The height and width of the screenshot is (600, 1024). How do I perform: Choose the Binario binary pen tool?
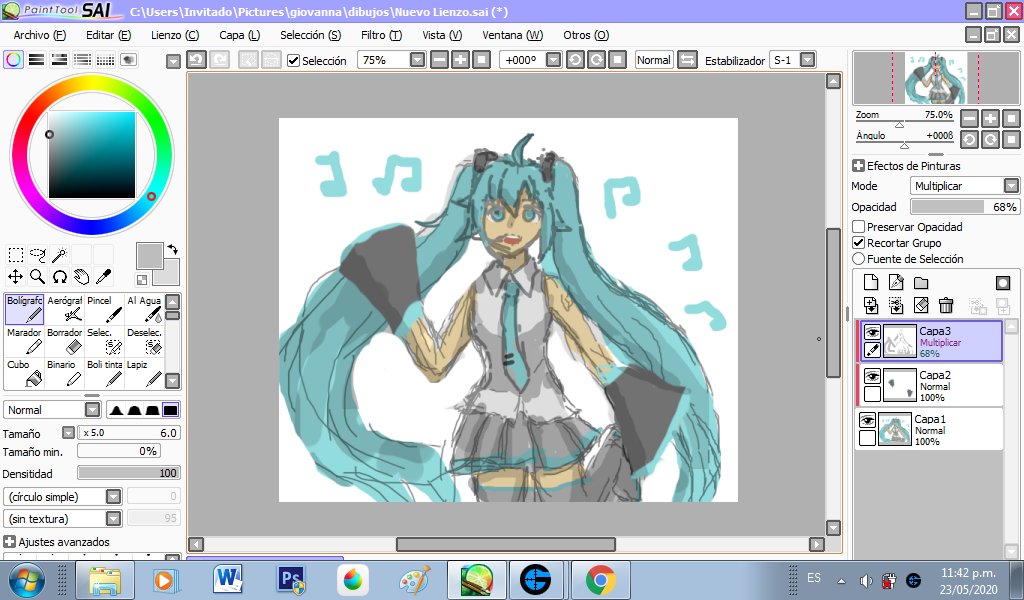click(65, 373)
